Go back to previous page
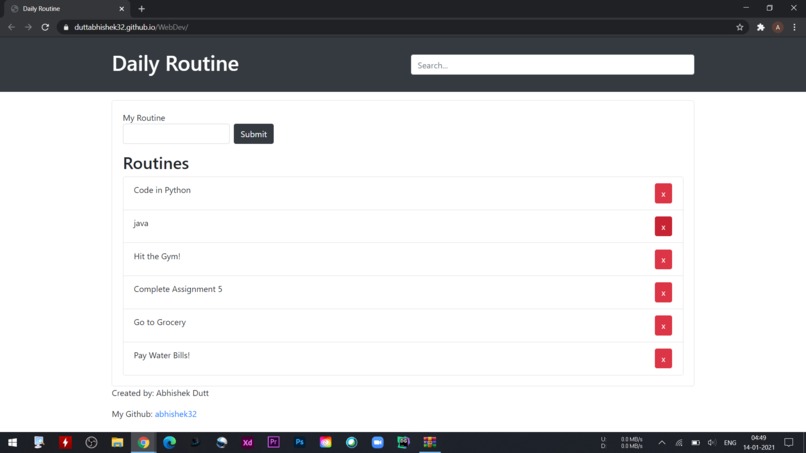806x453 pixels. pyautogui.click(x=11, y=27)
